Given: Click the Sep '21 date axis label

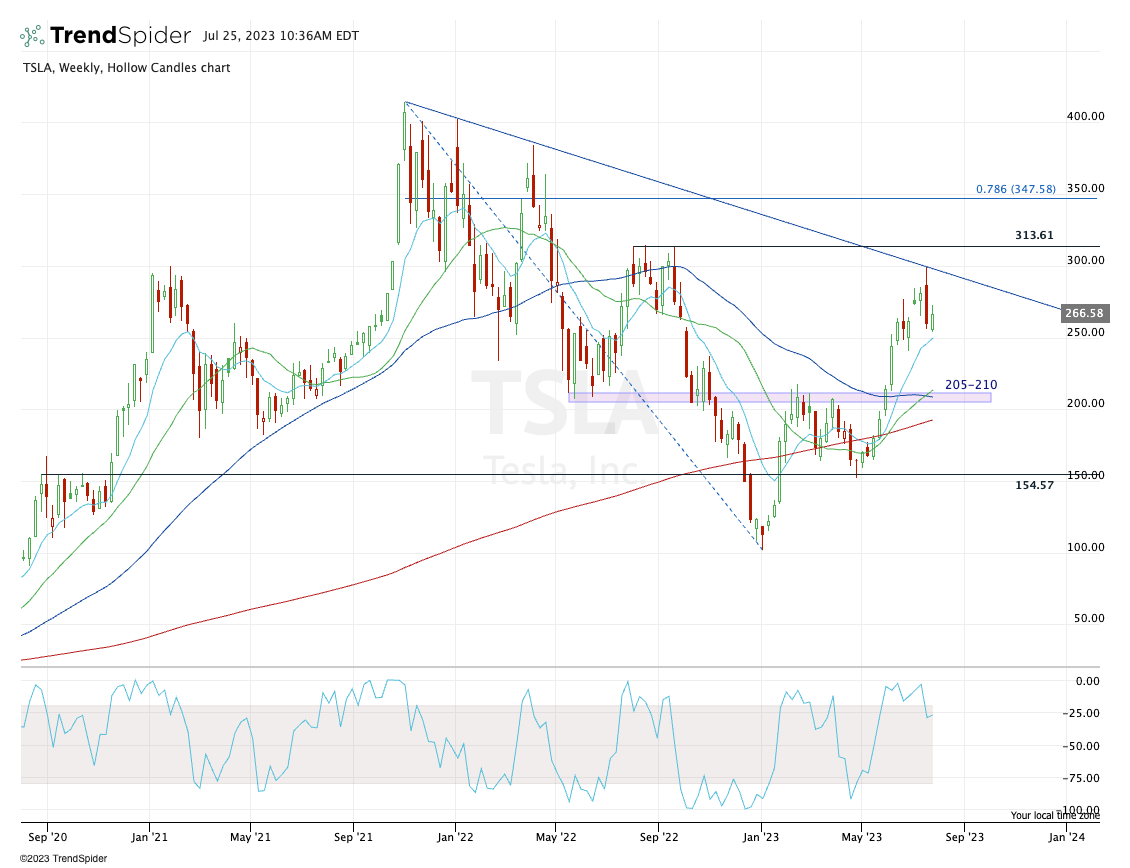Looking at the screenshot, I should point(353,837).
